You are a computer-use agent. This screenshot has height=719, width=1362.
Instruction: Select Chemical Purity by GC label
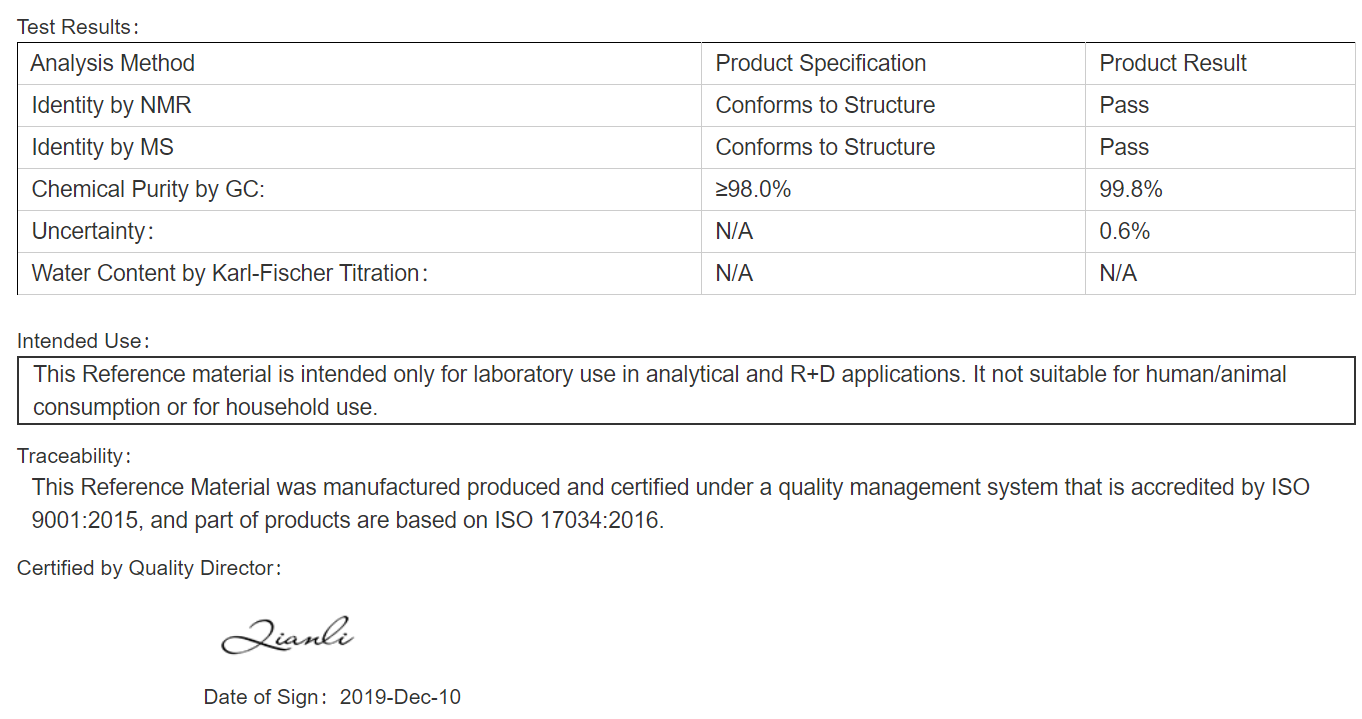[x=148, y=189]
